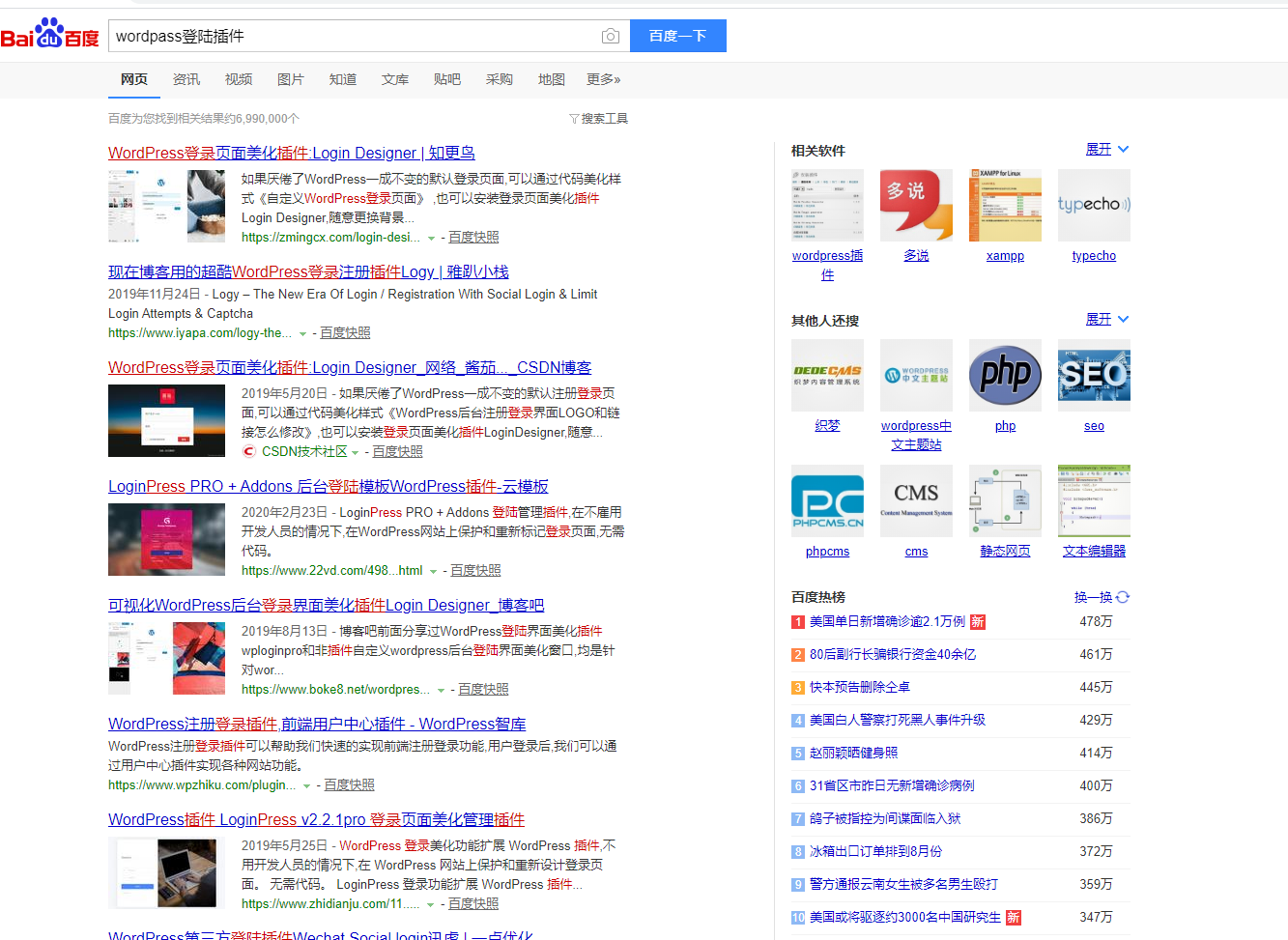1288x940 pixels.
Task: Expand the 相关软件 section
Action: click(1107, 149)
